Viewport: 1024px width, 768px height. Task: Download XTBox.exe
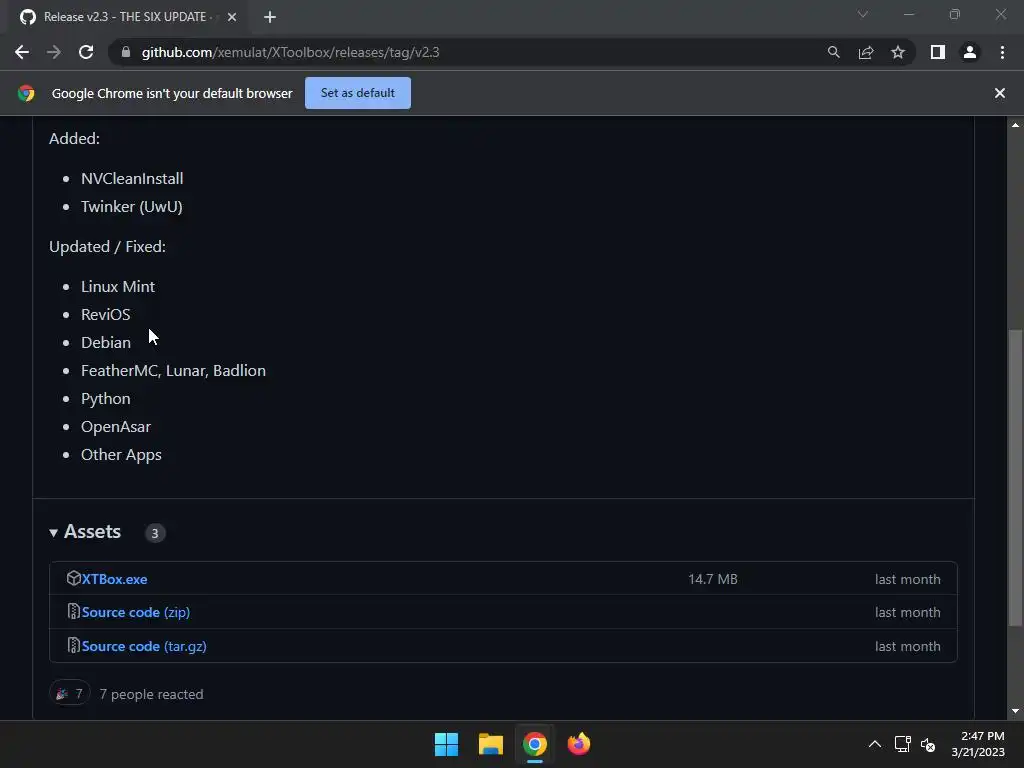click(114, 579)
